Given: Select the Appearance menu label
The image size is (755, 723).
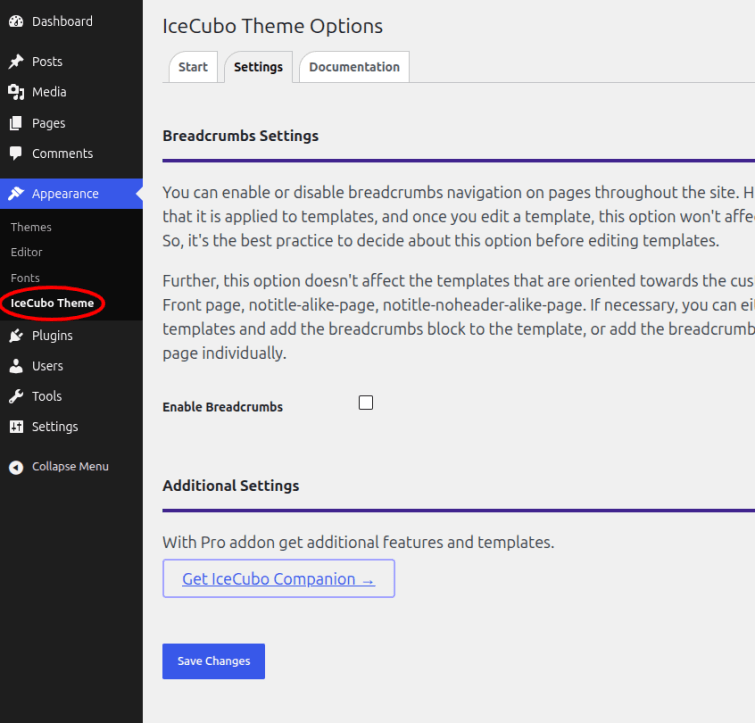Looking at the screenshot, I should (65, 194).
